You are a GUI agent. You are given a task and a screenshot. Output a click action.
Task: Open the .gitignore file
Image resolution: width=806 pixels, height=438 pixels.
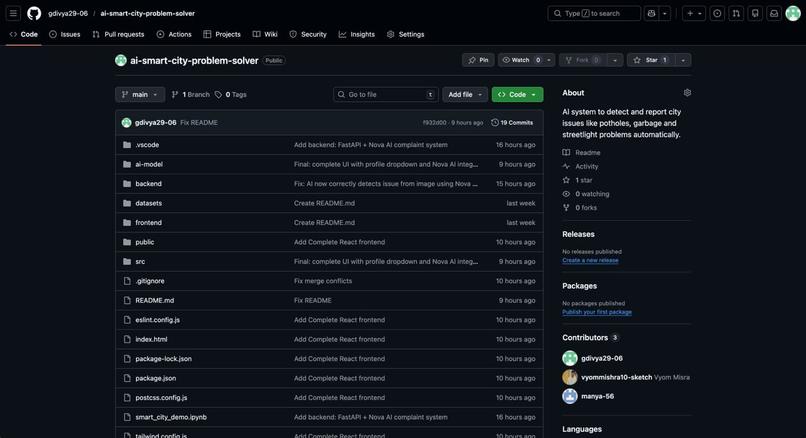coord(150,281)
